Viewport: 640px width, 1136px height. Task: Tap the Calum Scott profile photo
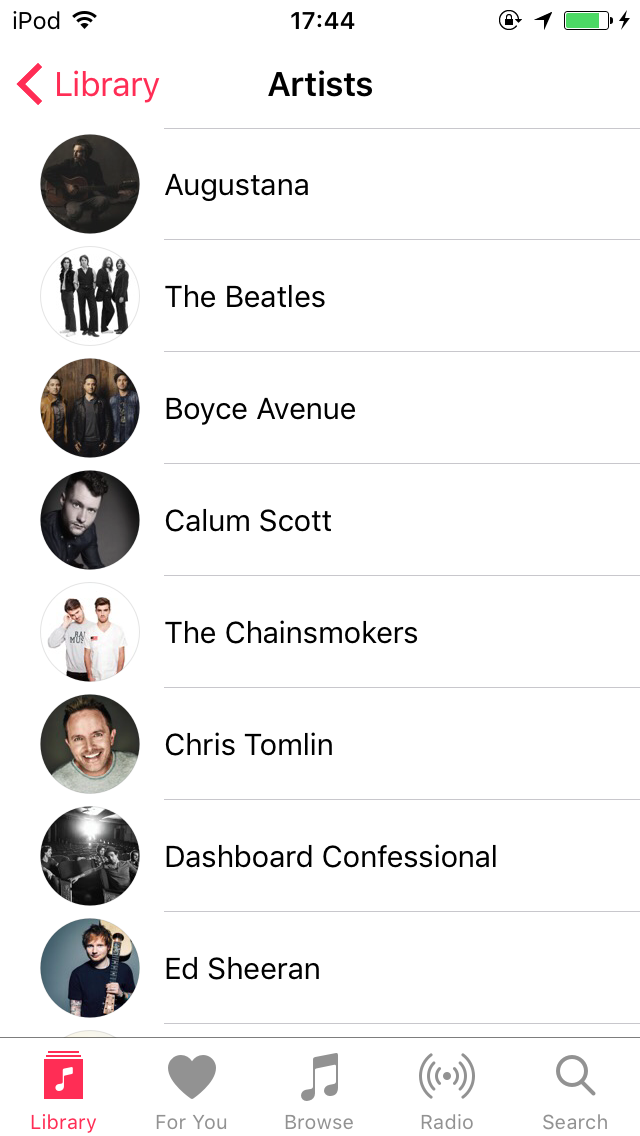[x=90, y=520]
